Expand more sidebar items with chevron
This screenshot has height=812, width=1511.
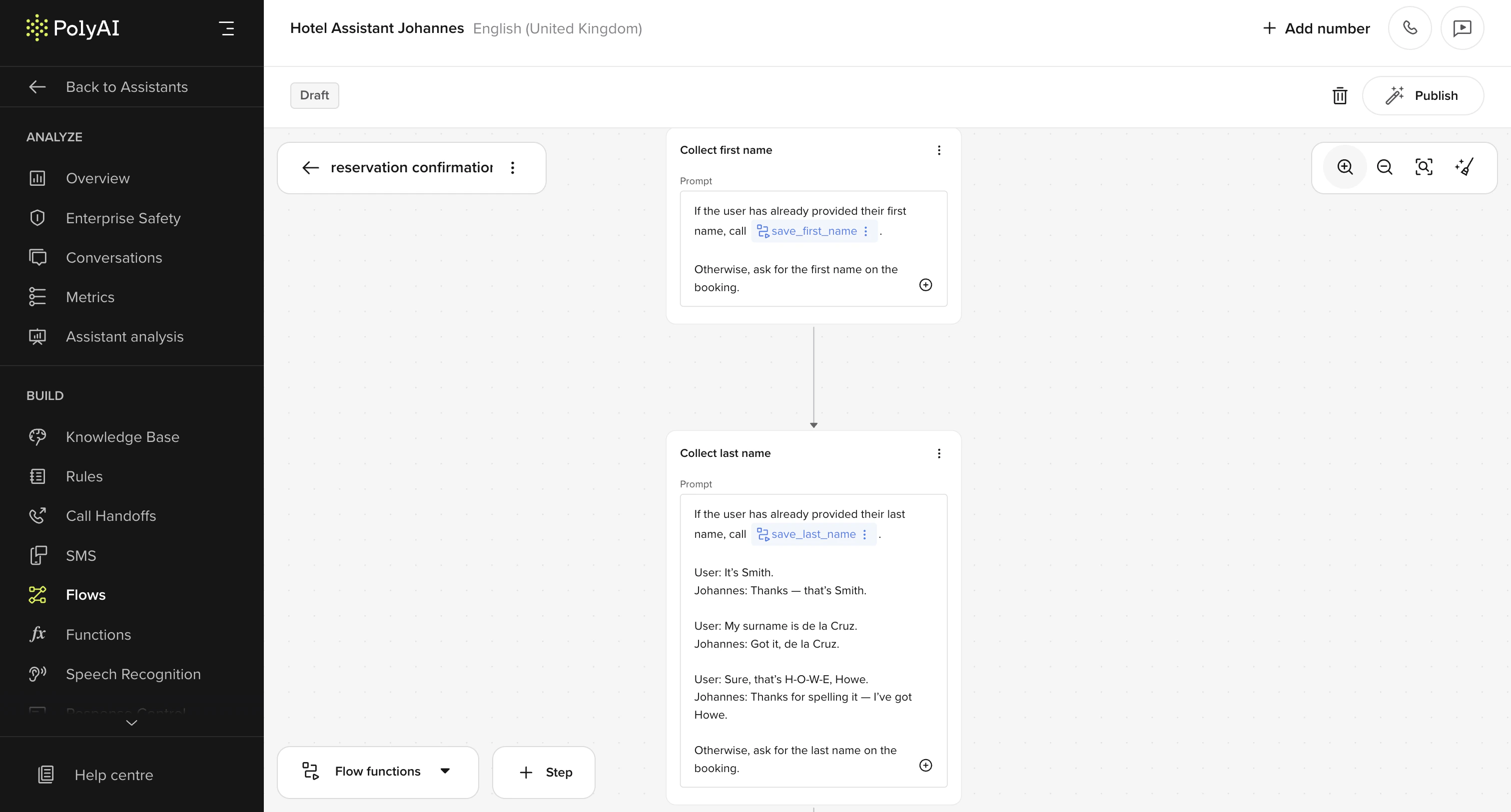[131, 722]
